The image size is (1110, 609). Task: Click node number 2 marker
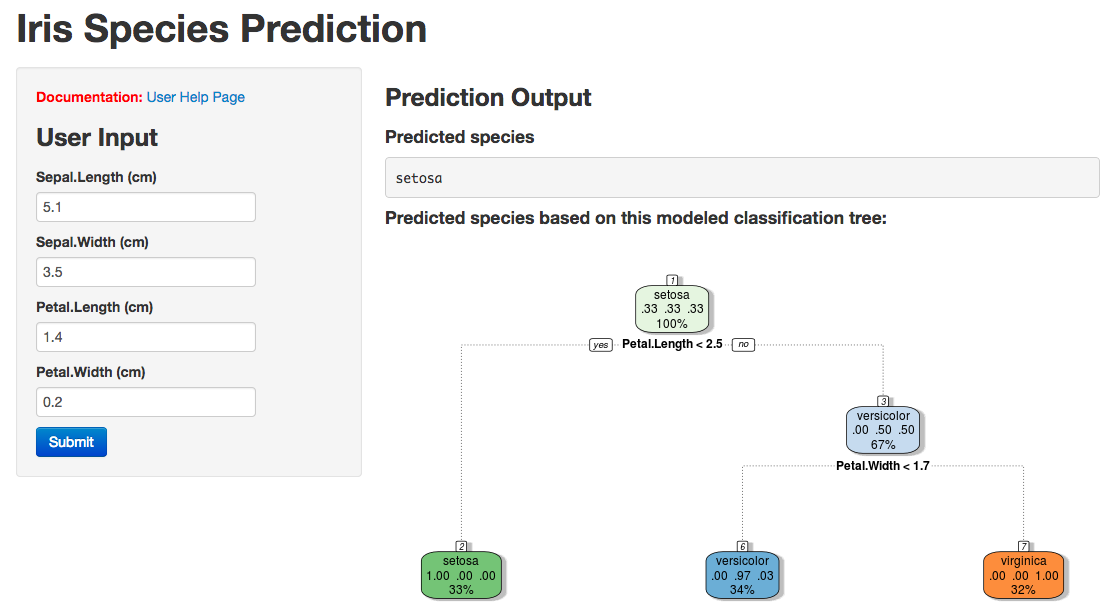pos(461,547)
